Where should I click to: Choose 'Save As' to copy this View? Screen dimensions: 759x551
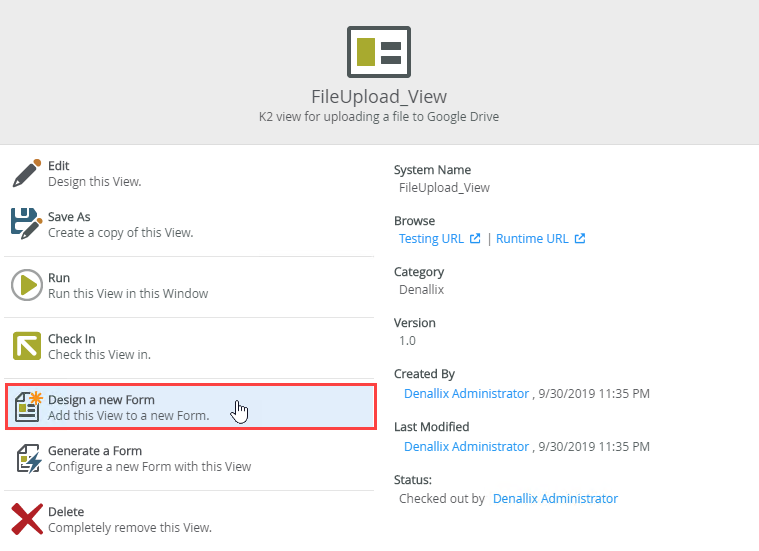[x=189, y=225]
